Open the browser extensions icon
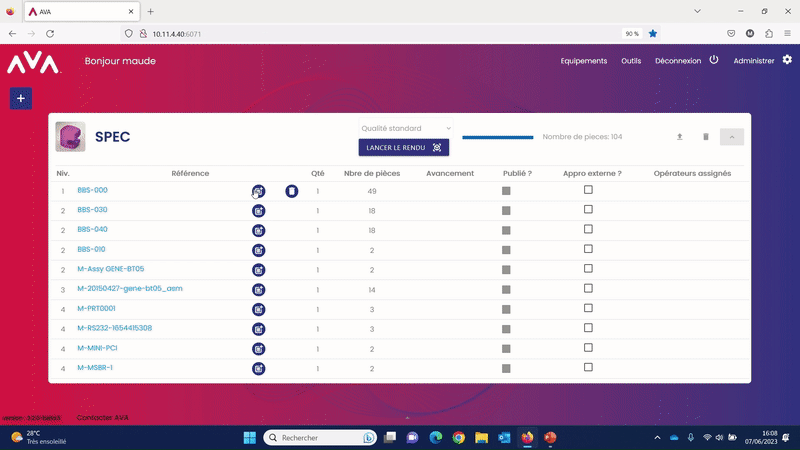The width and height of the screenshot is (800, 450). tap(769, 34)
